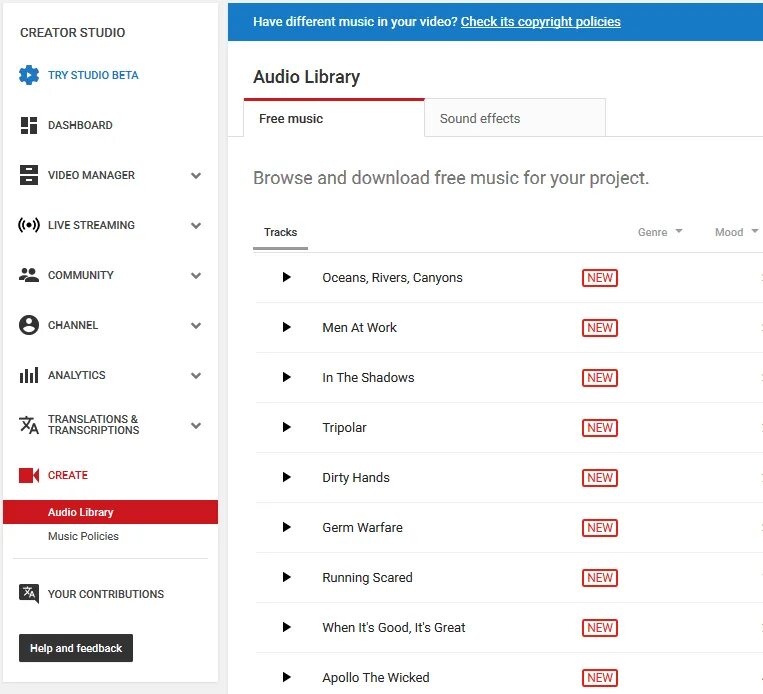Open the Analytics bar chart icon
Screen dimensions: 763x694
pos(29,375)
